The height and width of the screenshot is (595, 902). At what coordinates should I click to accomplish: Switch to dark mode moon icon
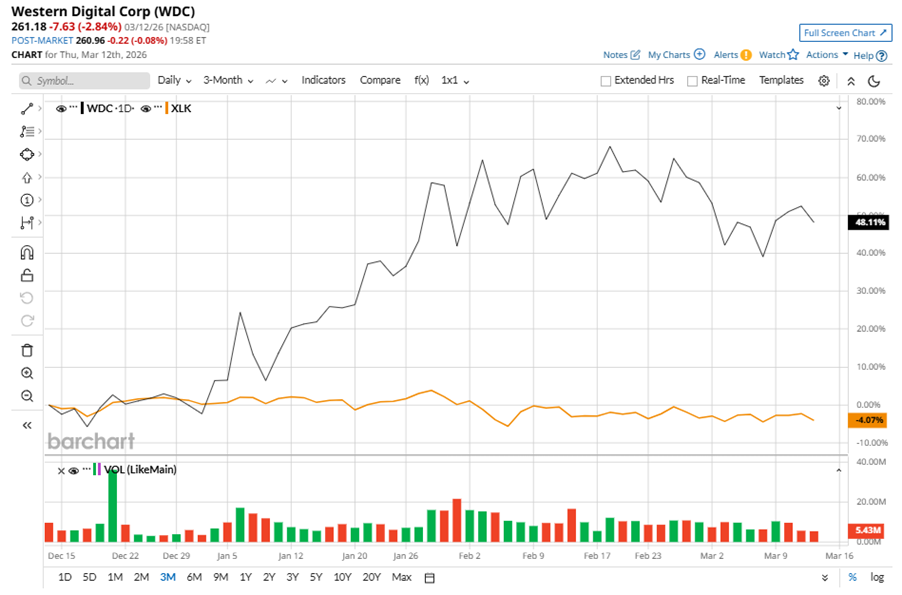coord(874,81)
